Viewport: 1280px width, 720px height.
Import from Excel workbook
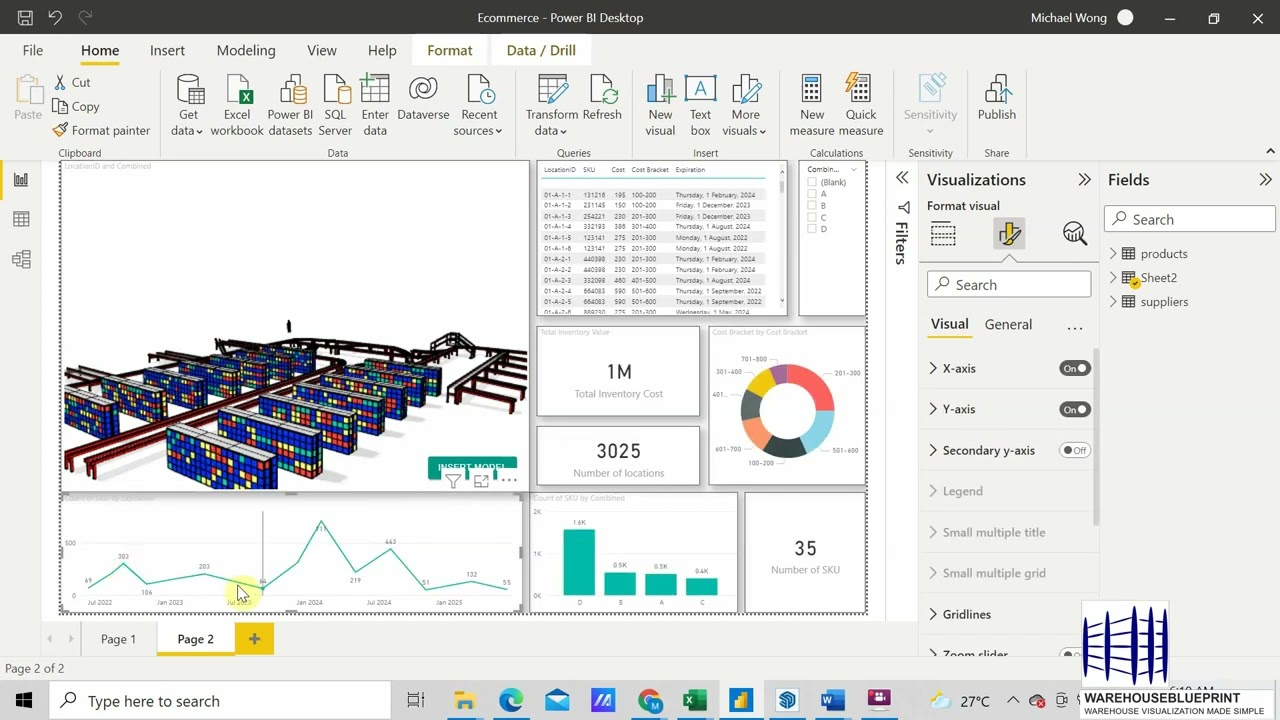[237, 106]
